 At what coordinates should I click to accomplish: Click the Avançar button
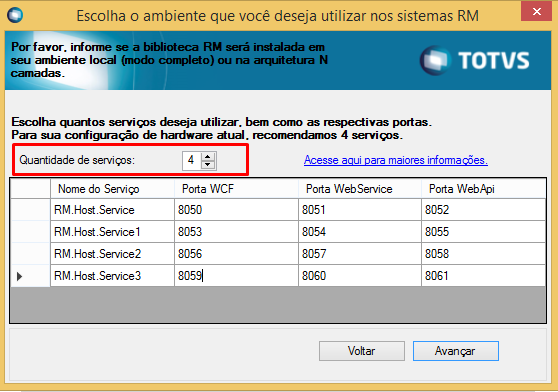(456, 351)
